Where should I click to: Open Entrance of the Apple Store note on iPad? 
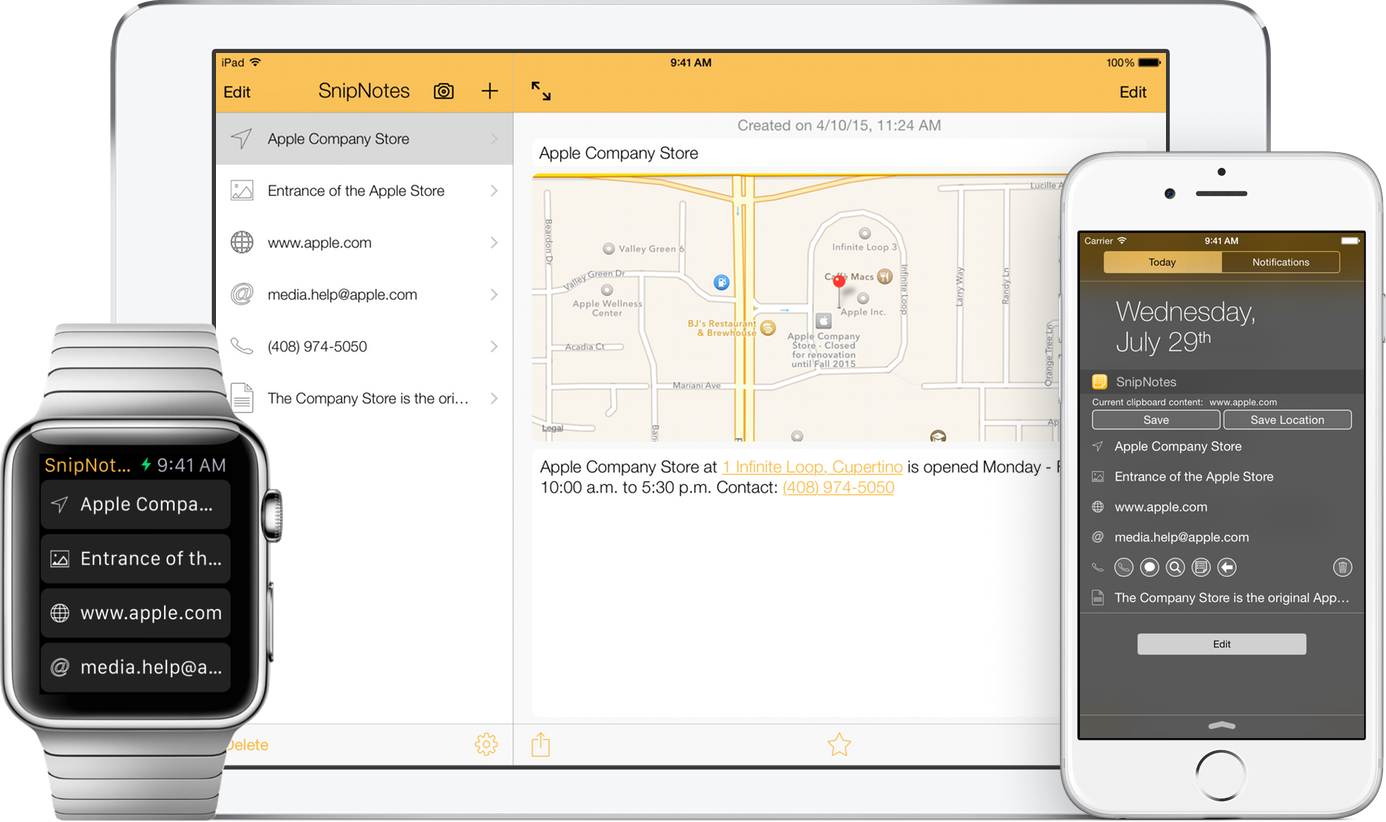point(364,191)
